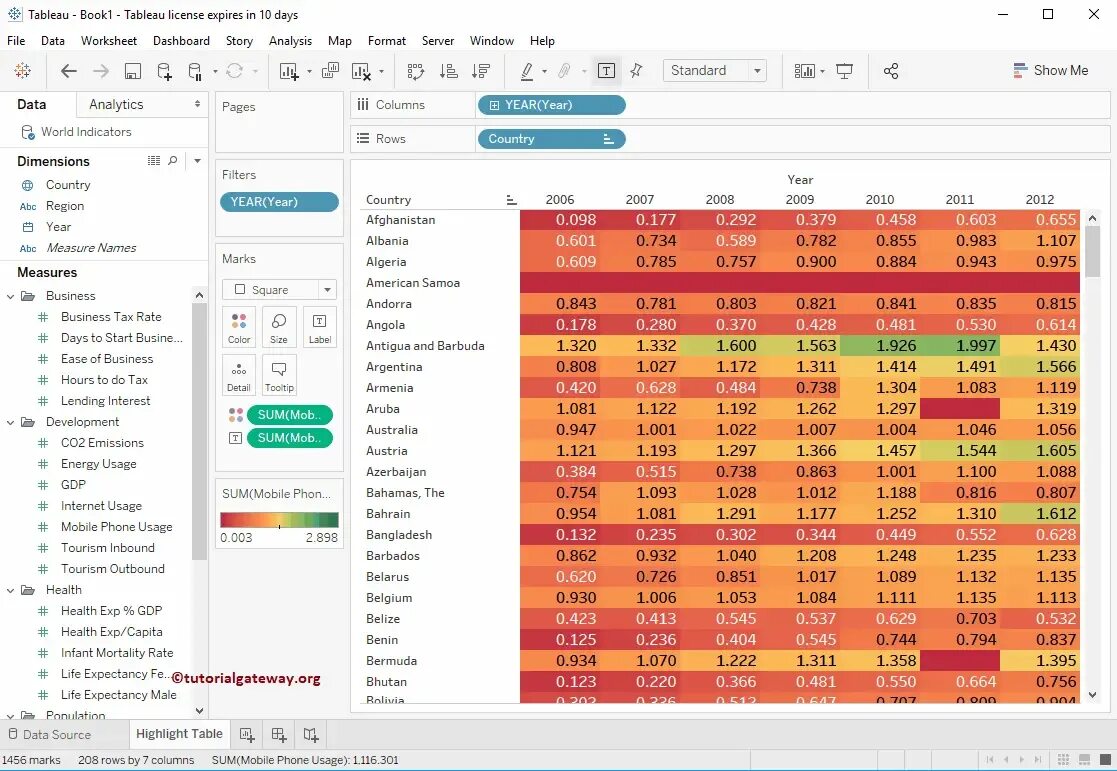Click the New Worksheet tab icon

click(x=247, y=734)
